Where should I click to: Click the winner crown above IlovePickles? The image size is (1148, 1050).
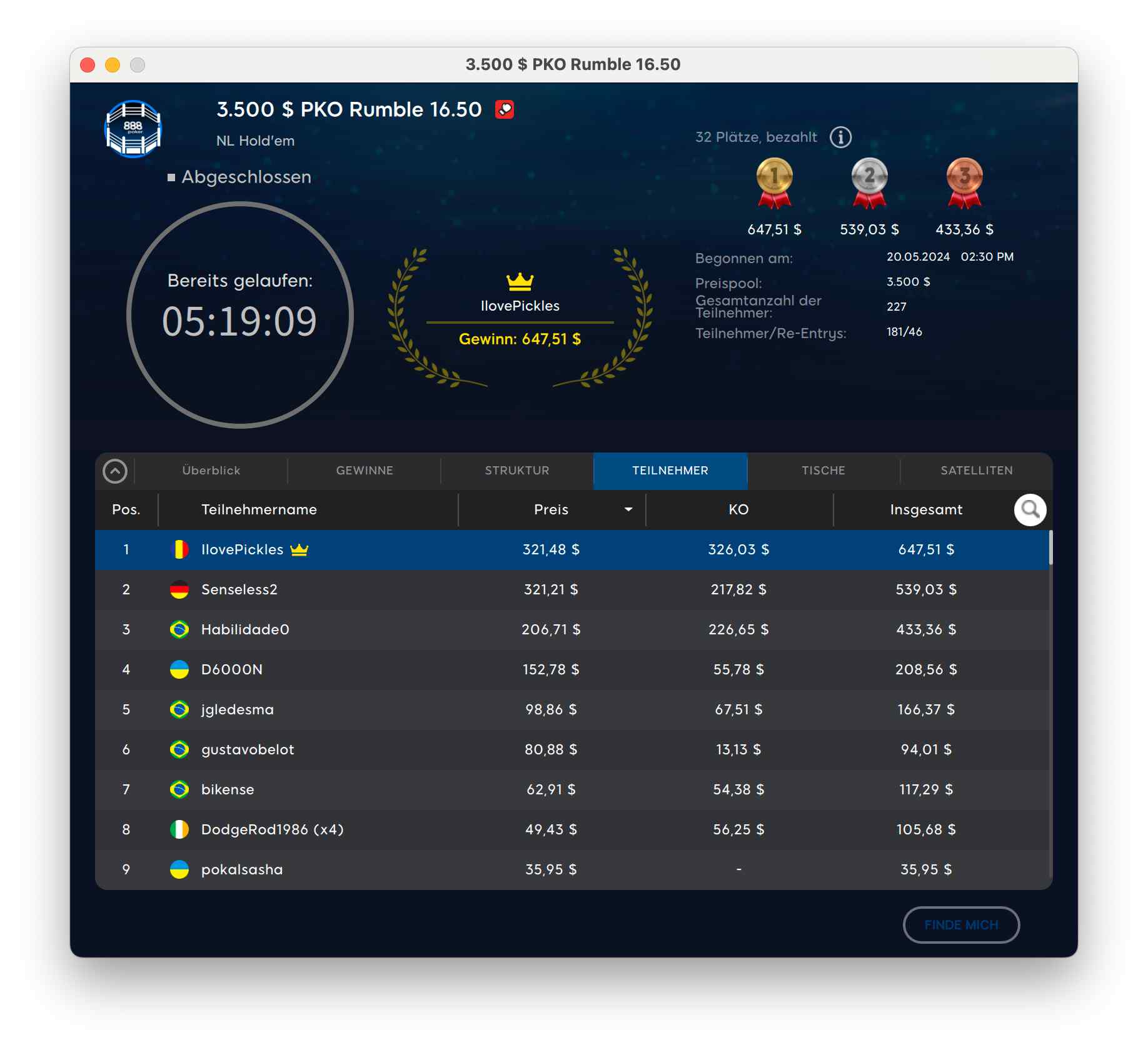coord(520,282)
